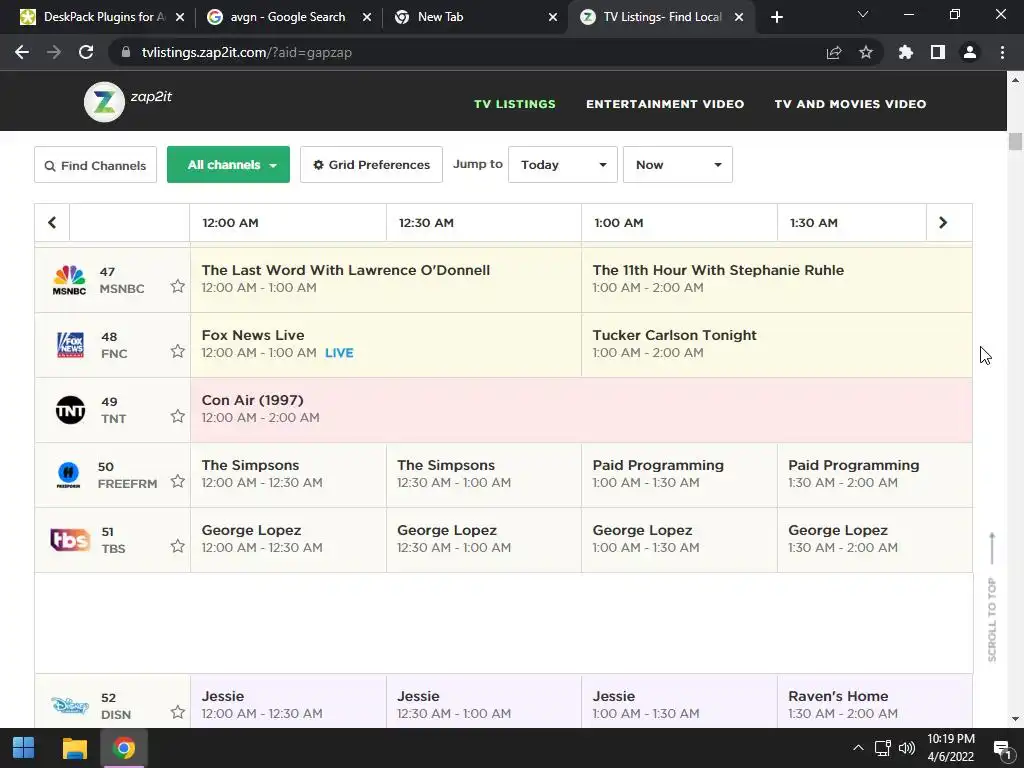Image resolution: width=1024 pixels, height=768 pixels.
Task: Favorite TNT channel with its star
Action: tap(178, 416)
